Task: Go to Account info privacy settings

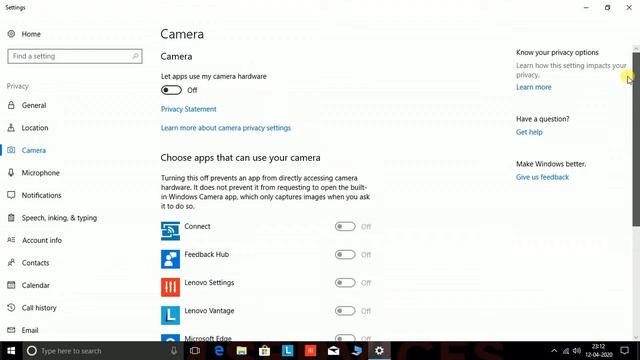Action: (42, 240)
